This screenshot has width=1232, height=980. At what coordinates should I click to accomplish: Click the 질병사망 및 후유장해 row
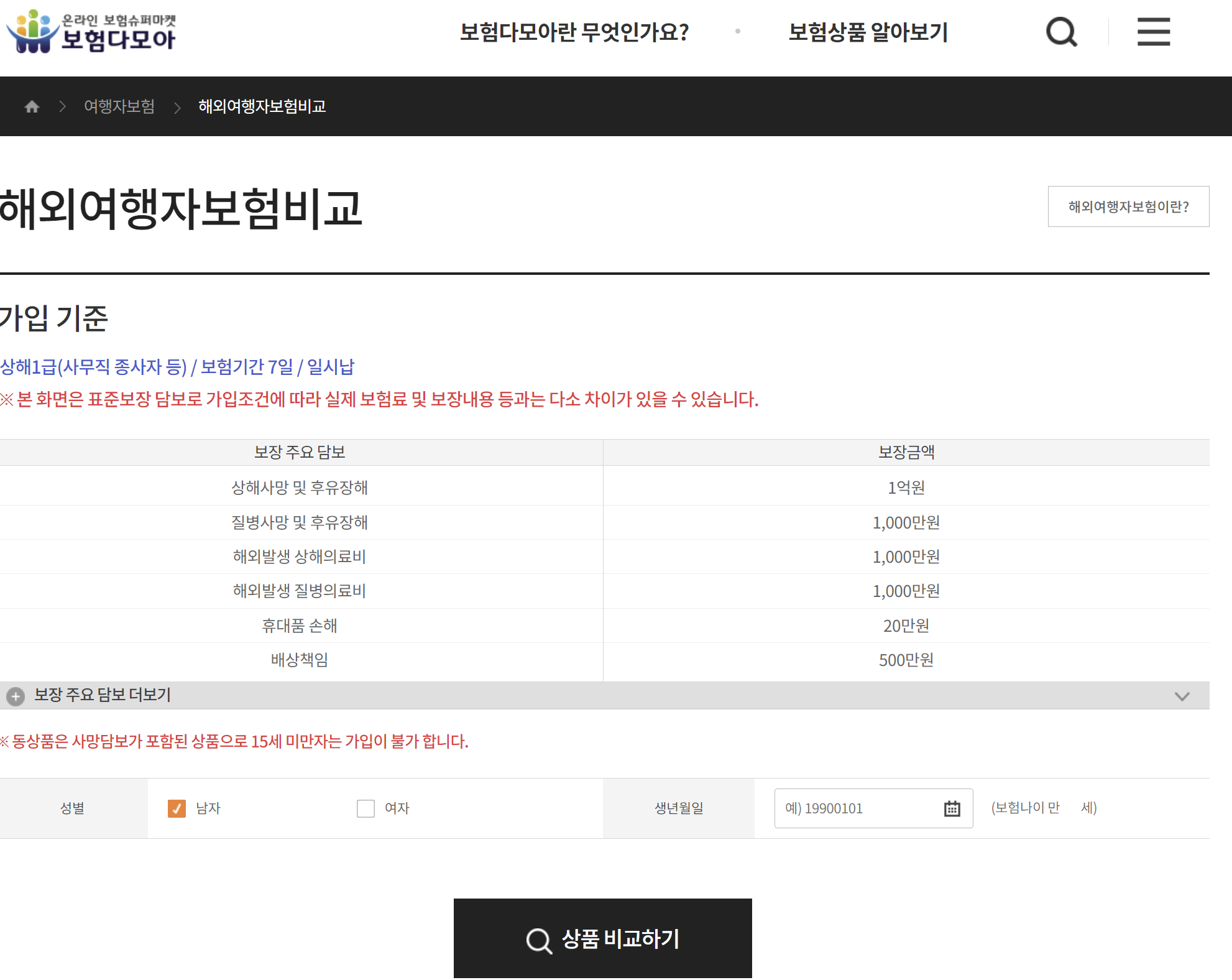coord(605,522)
